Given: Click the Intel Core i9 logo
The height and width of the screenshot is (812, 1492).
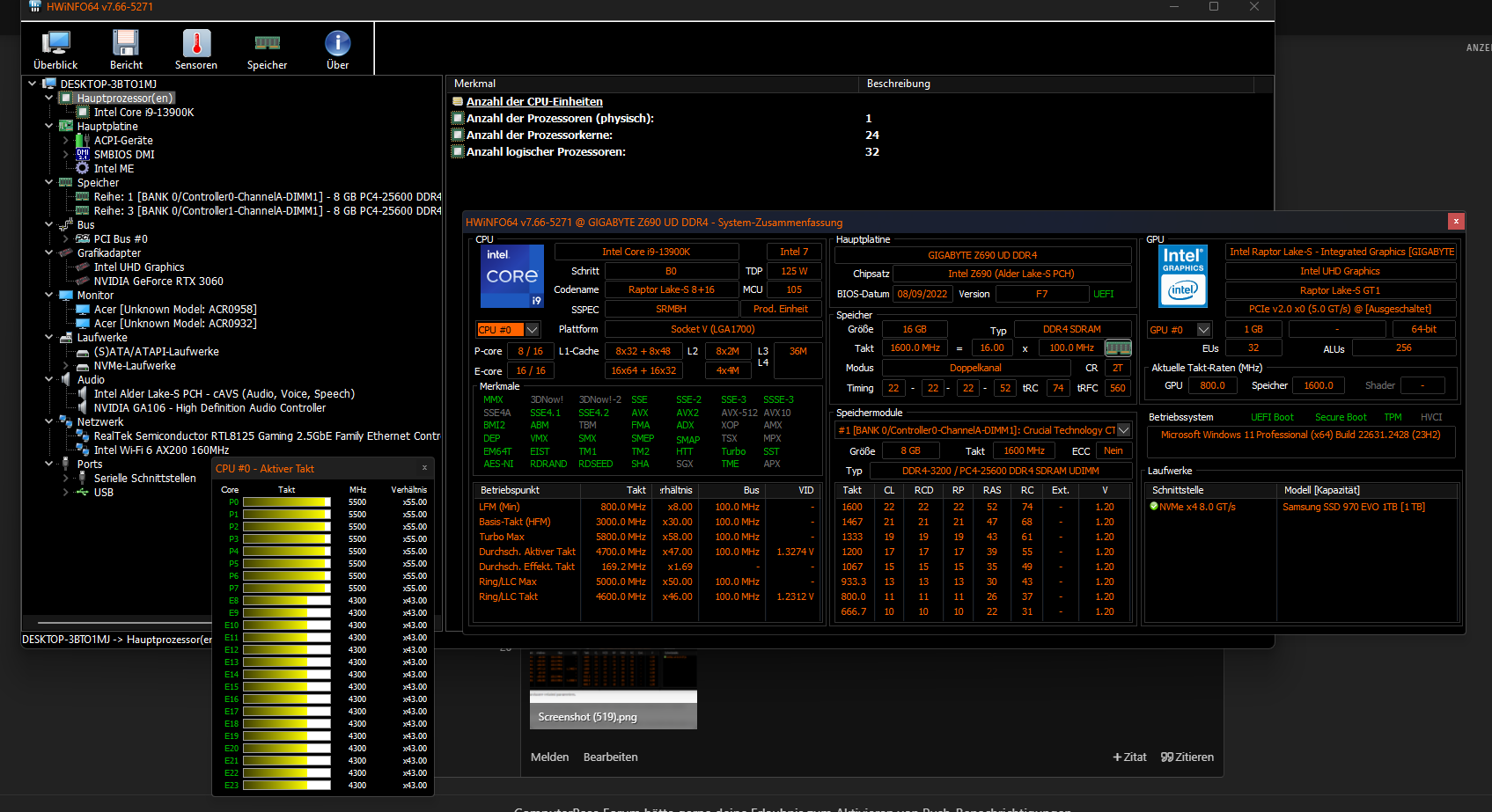Looking at the screenshot, I should (511, 276).
